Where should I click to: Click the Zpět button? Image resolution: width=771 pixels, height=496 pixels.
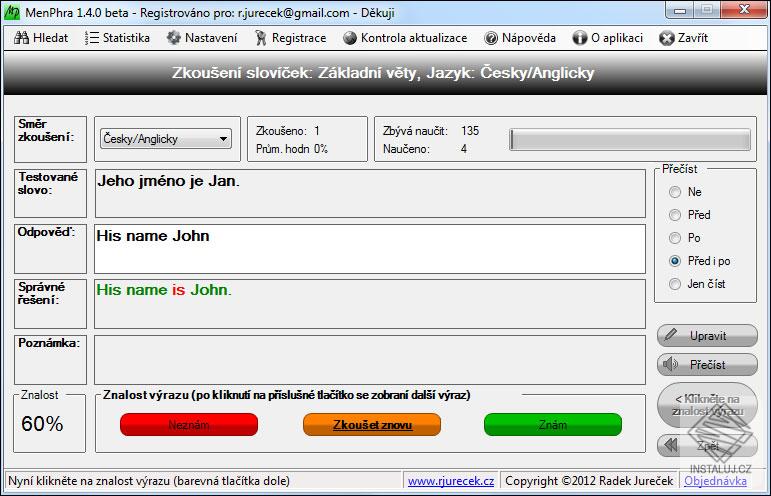[707, 445]
